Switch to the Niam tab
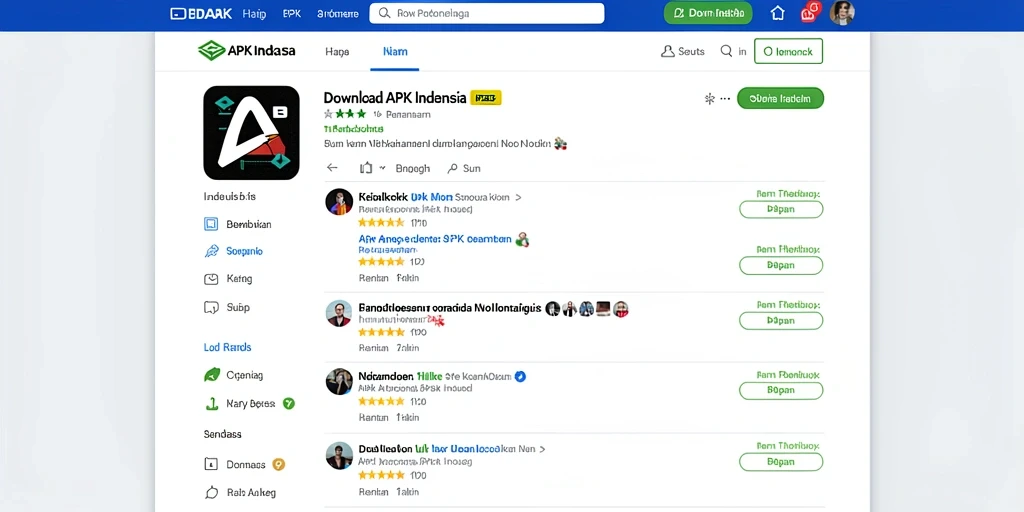Screen dimensions: 1024x512 coord(395,52)
